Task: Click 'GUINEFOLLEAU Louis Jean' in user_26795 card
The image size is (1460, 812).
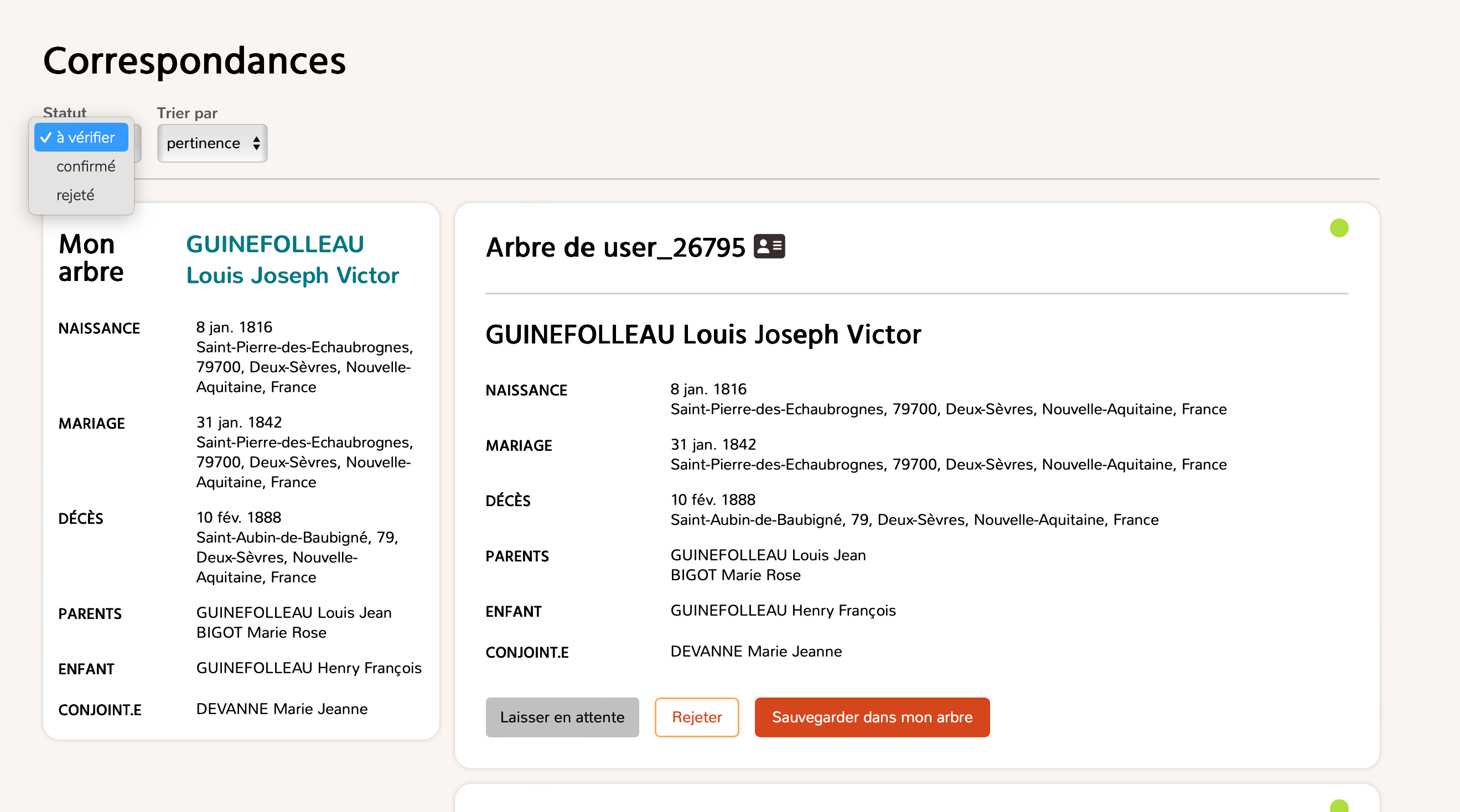Action: click(x=768, y=555)
